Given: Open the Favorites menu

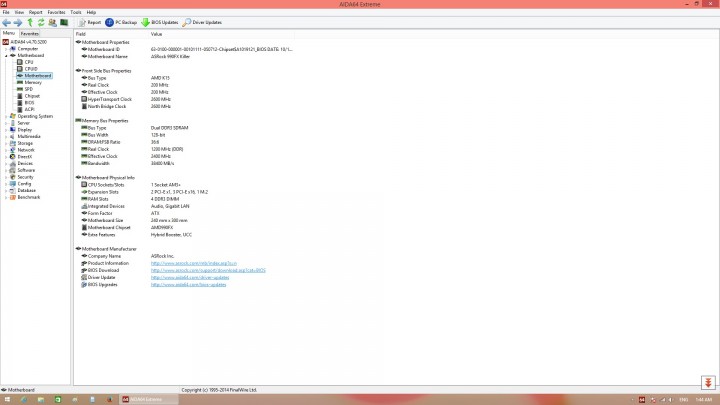Looking at the screenshot, I should [56, 12].
